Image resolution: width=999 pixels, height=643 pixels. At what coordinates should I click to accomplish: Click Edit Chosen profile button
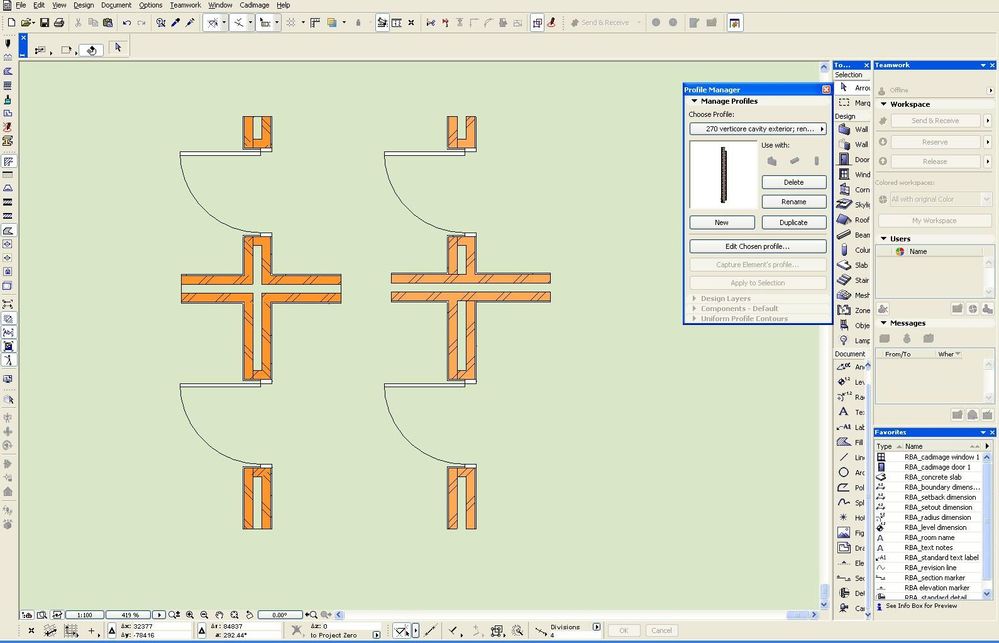[758, 246]
